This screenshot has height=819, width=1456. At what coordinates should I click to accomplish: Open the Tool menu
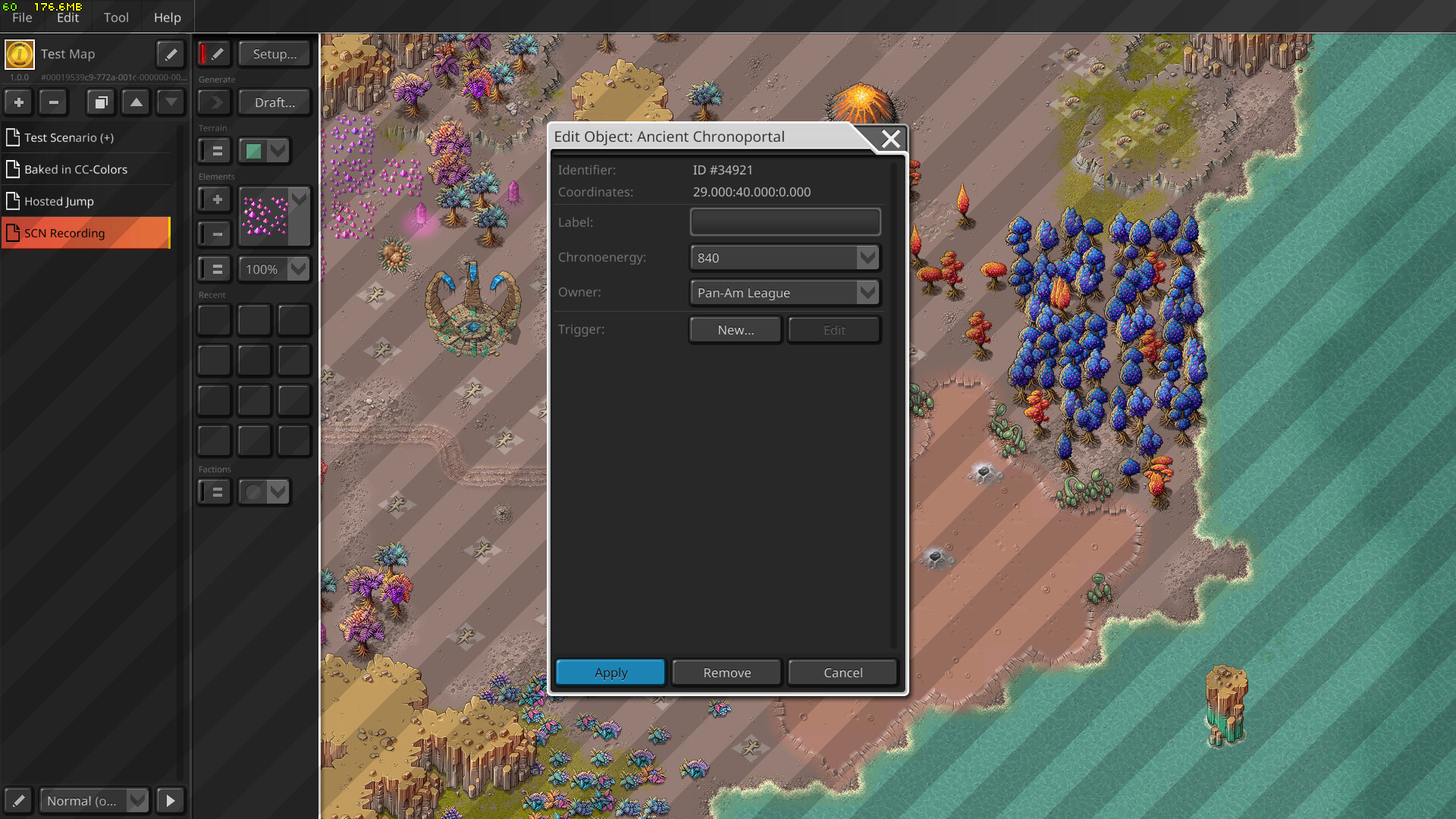(116, 17)
